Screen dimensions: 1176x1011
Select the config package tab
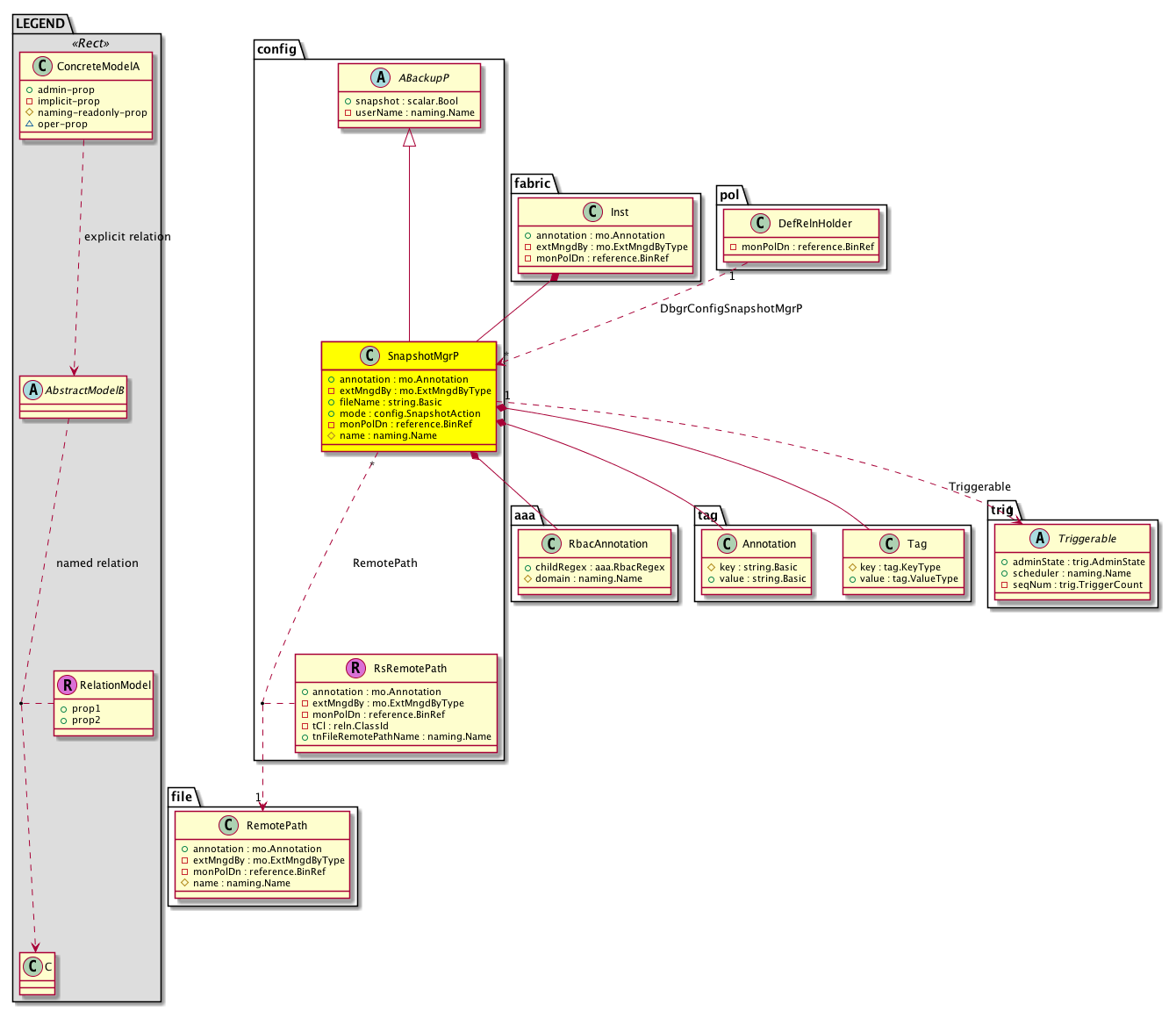(x=277, y=49)
